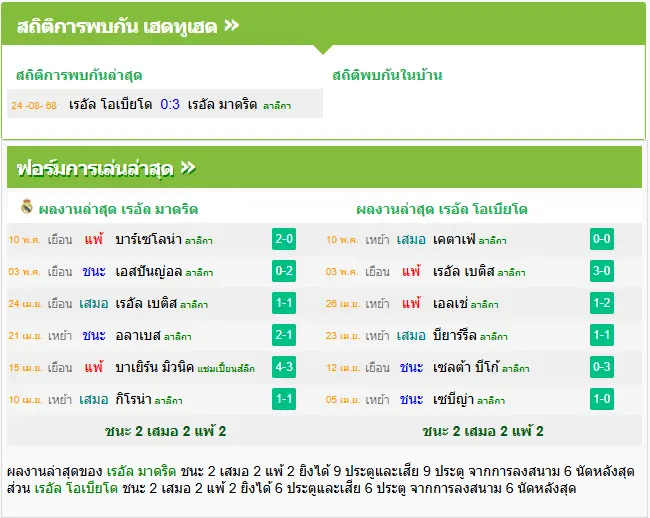
Task: Click the opponent name บียาร์รีล
Action: (x=455, y=335)
